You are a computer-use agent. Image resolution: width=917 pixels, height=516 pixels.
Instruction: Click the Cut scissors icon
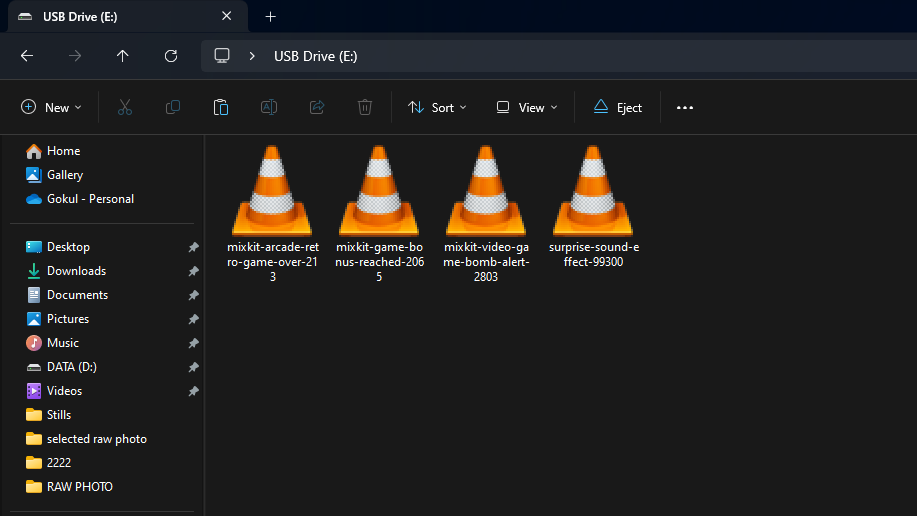pyautogui.click(x=125, y=108)
